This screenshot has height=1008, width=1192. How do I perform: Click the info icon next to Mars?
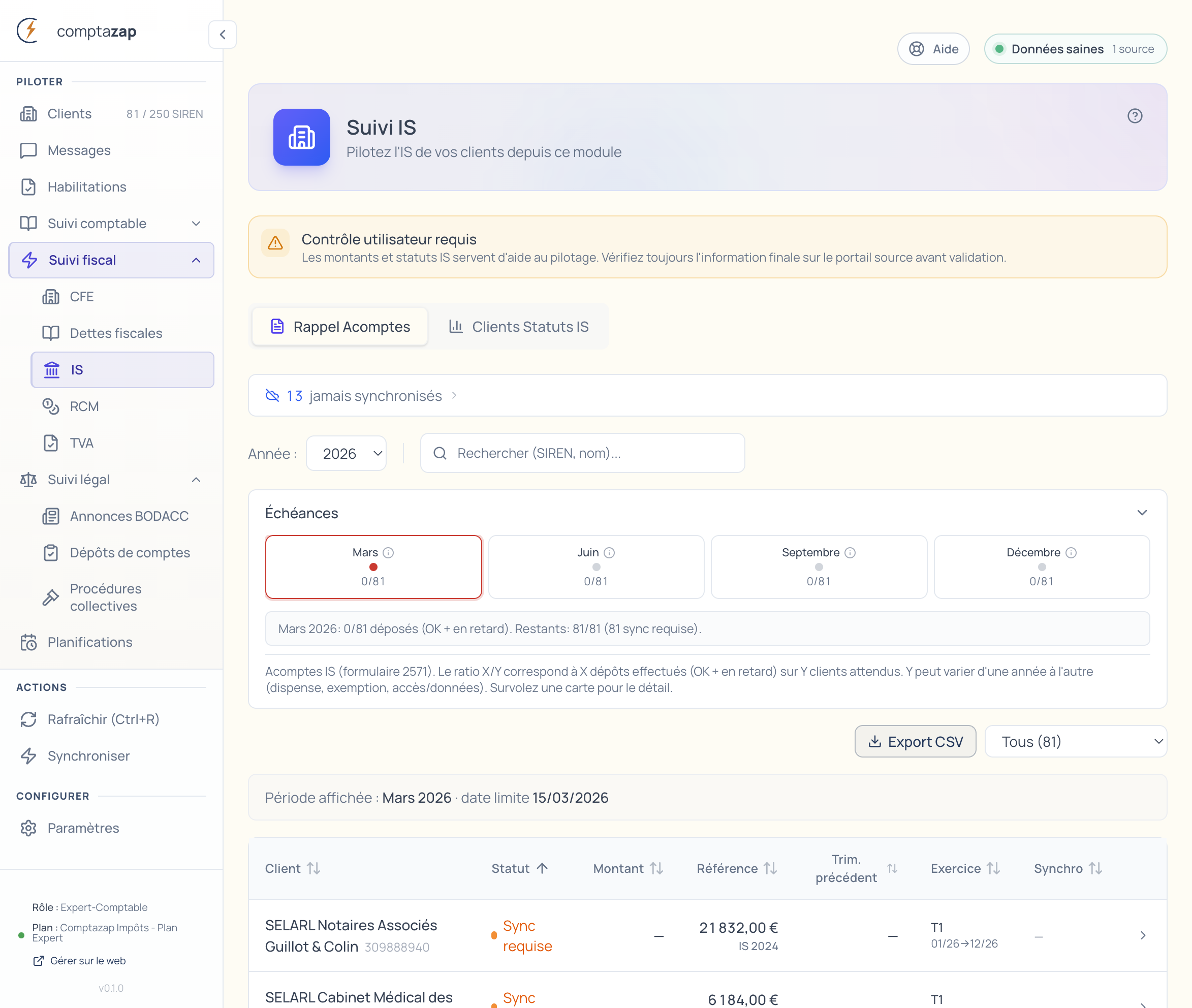(x=389, y=553)
